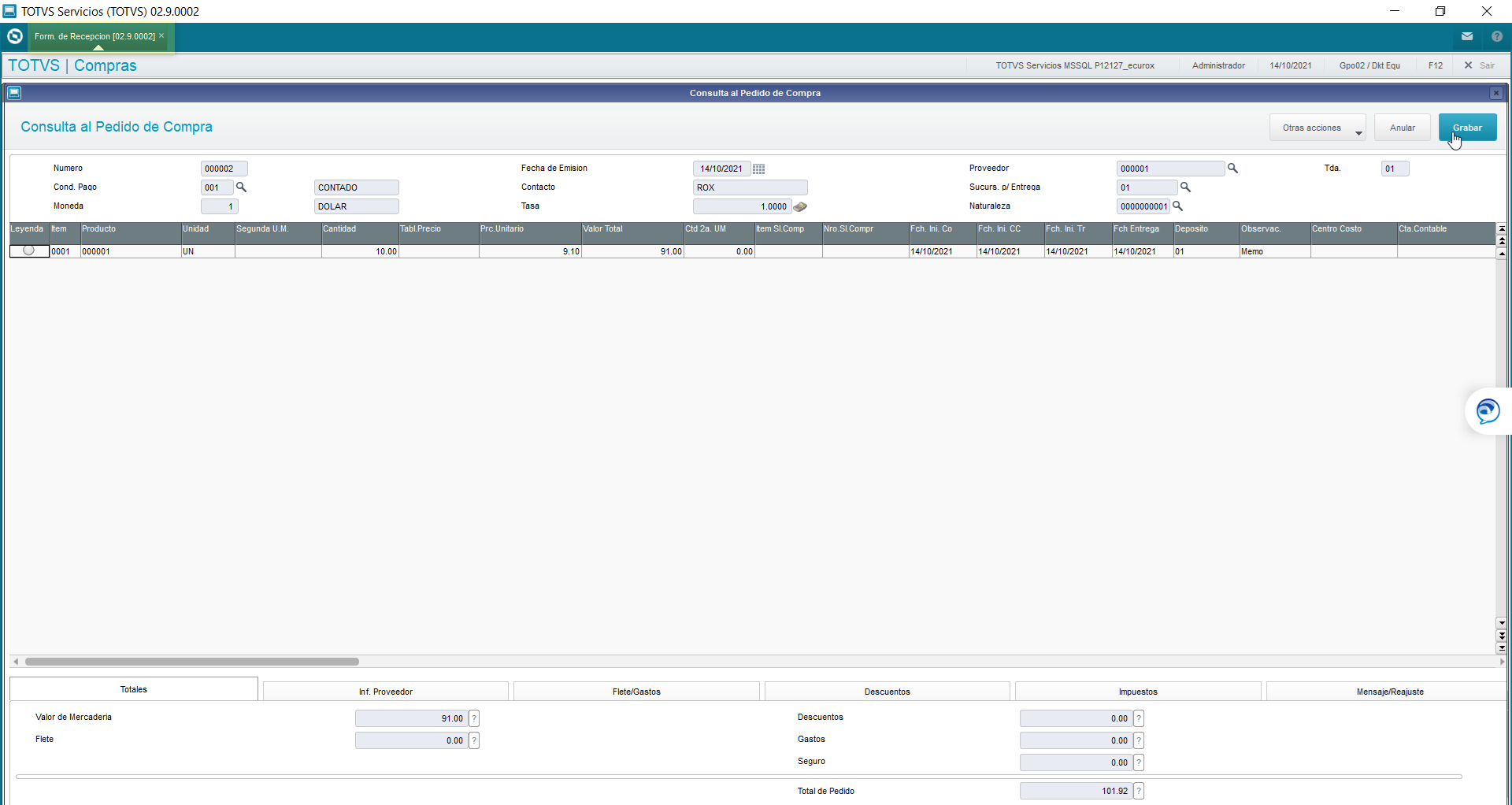
Task: Open the mail envelope icon
Action: click(1467, 36)
